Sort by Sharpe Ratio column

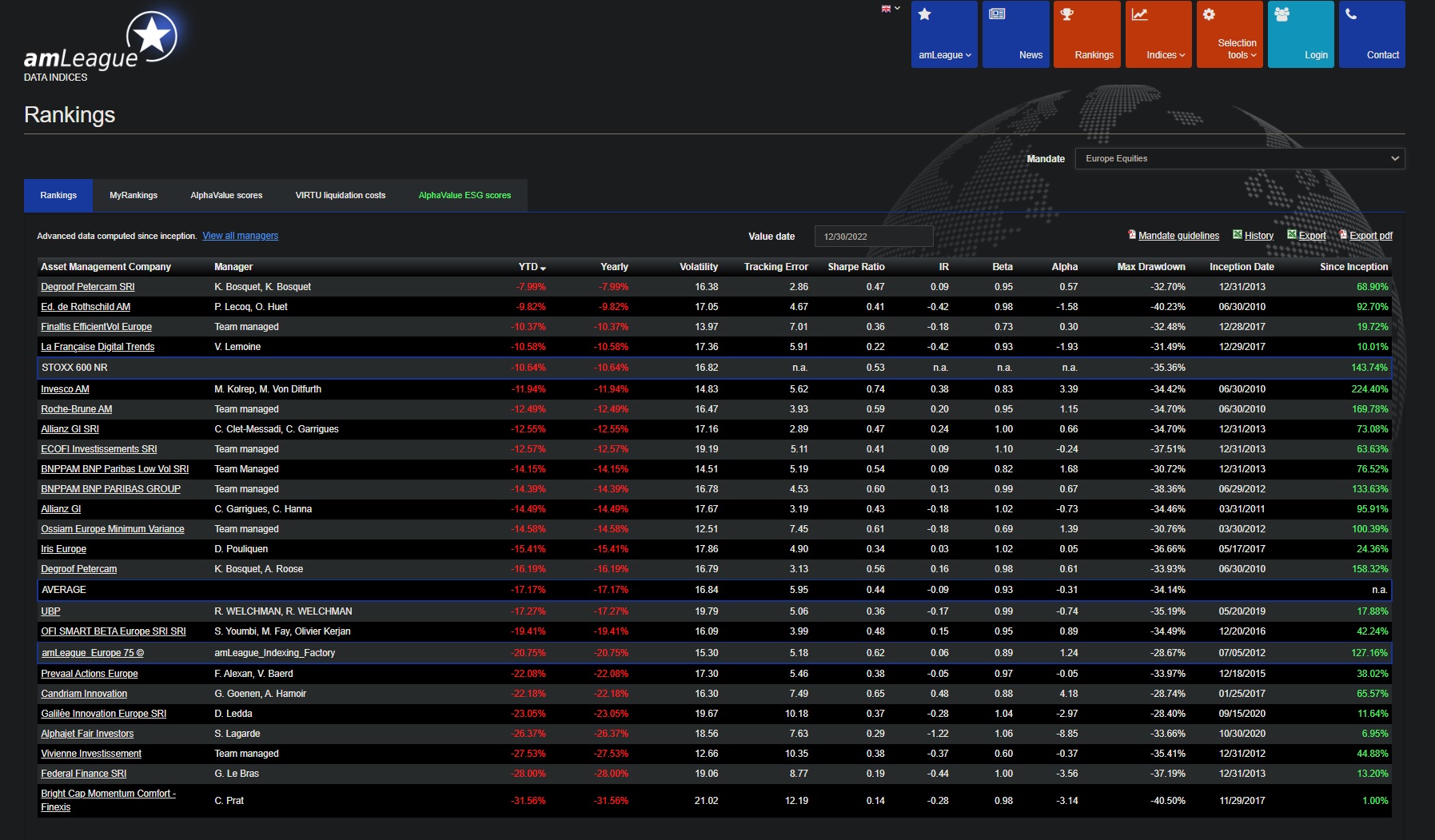click(x=855, y=267)
